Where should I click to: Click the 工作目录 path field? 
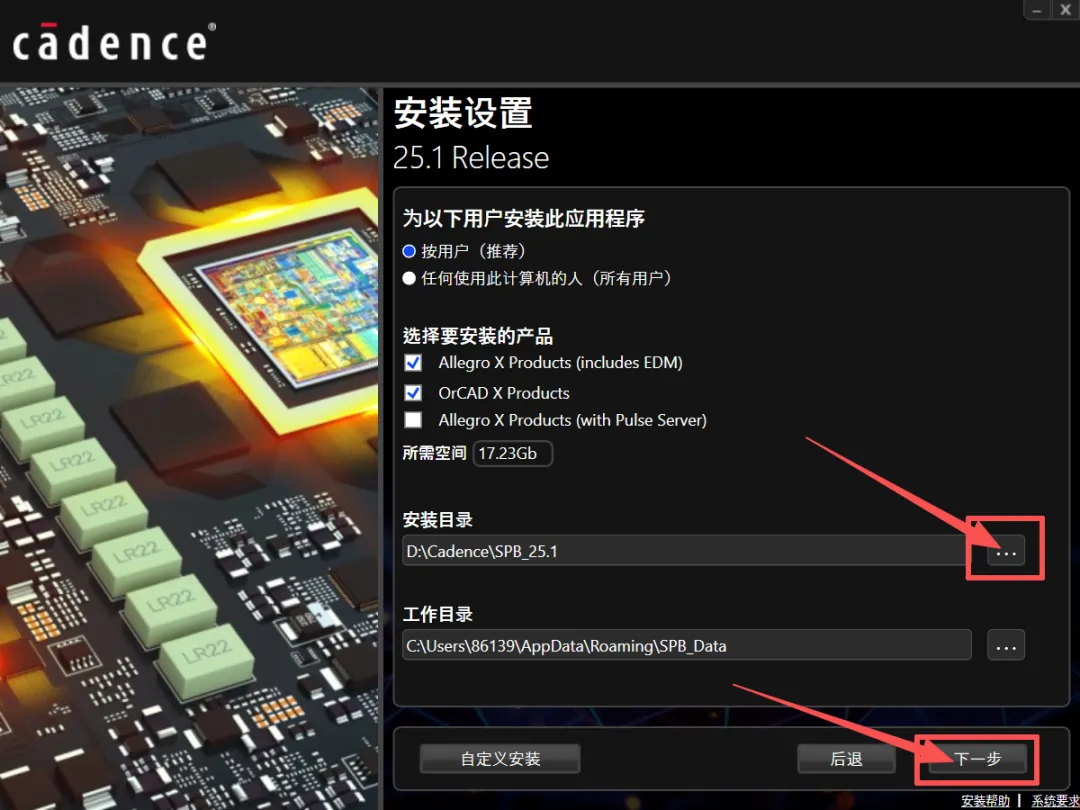point(687,646)
